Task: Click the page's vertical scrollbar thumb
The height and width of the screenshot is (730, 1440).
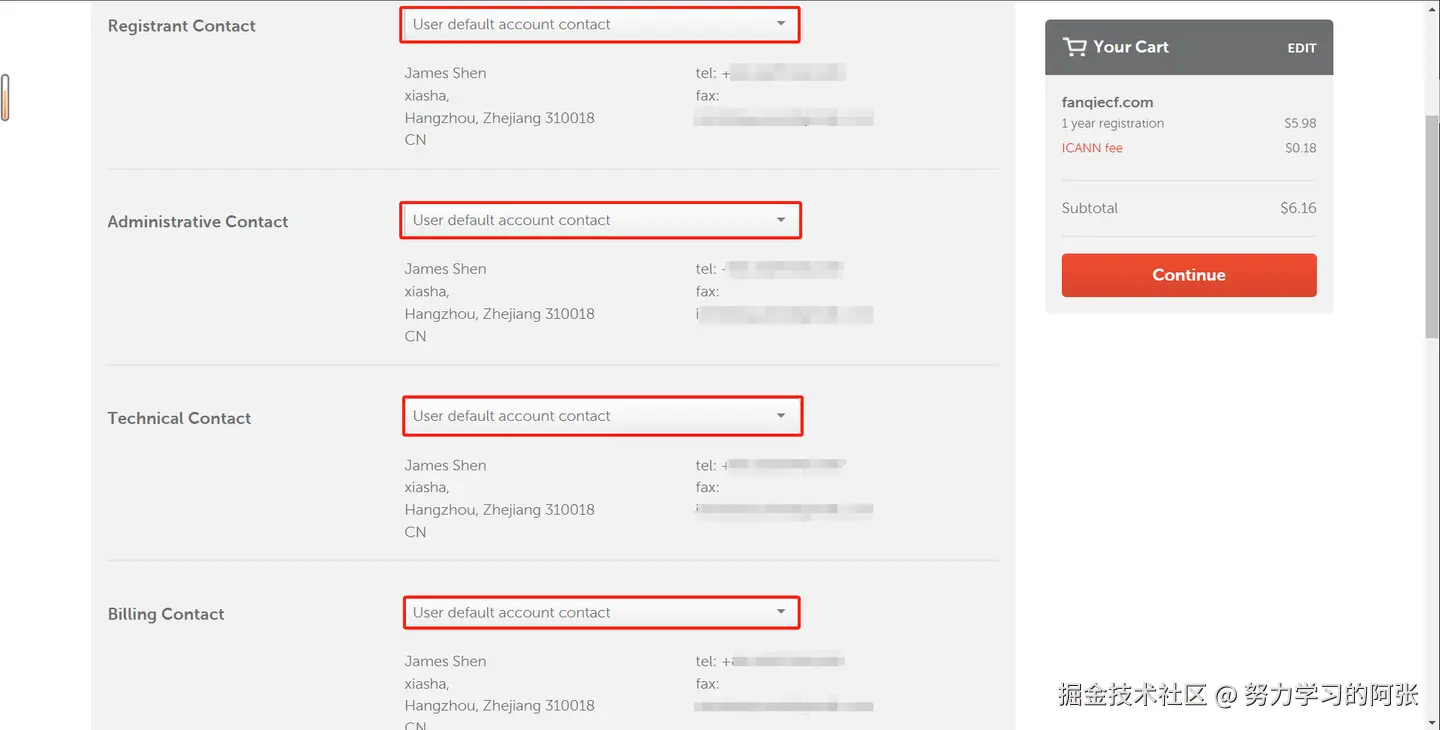Action: (x=1432, y=225)
